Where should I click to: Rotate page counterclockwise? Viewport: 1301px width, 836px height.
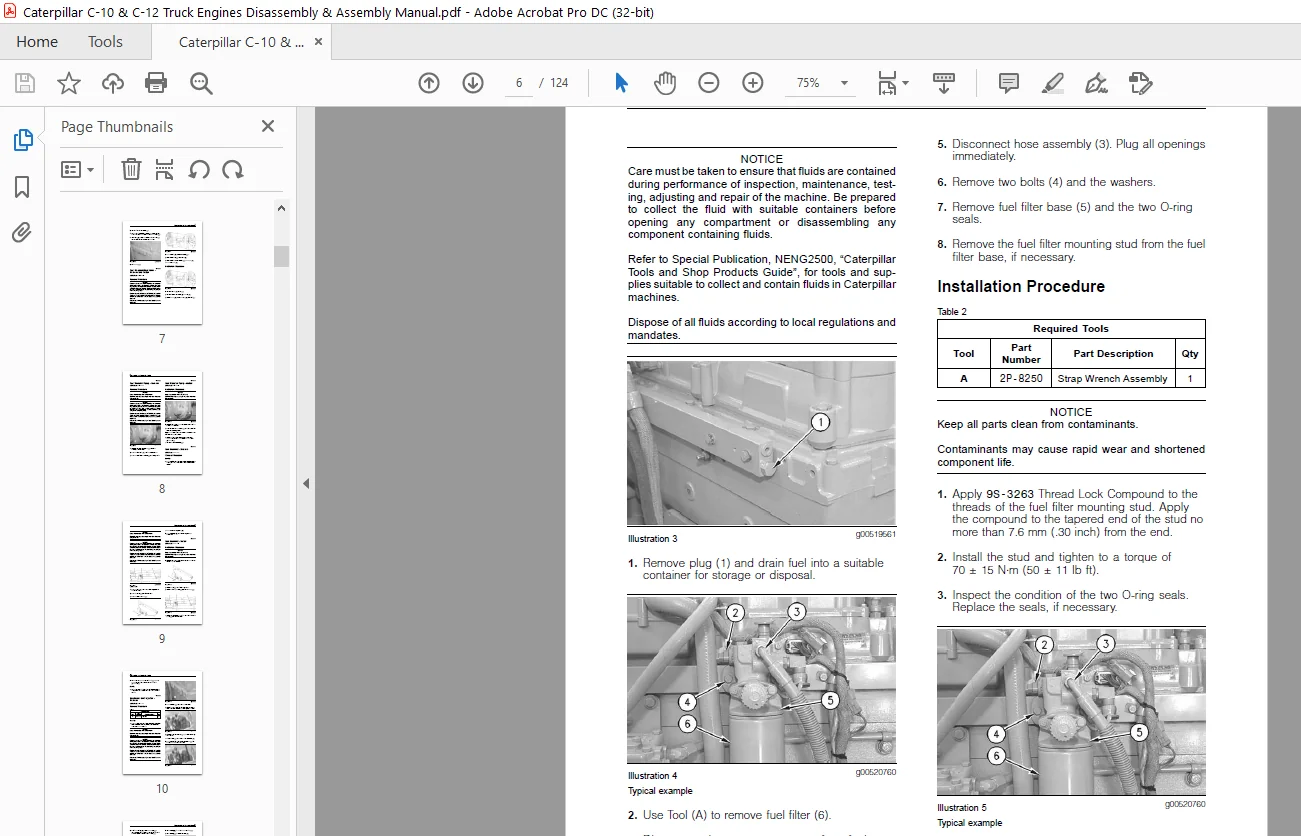pyautogui.click(x=199, y=170)
